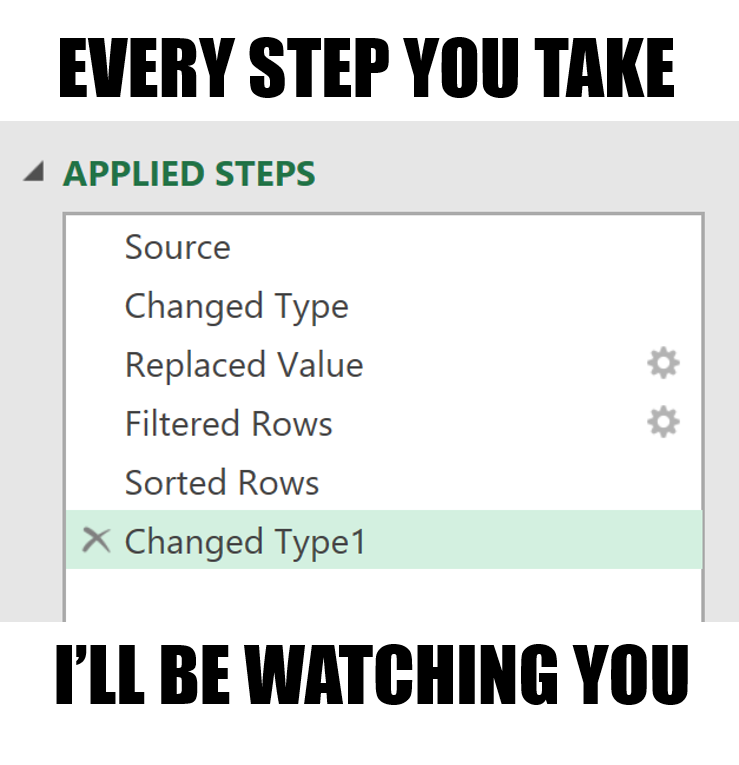Viewport: 739px width, 765px height.
Task: Select the Filtered Rows step
Action: click(228, 424)
